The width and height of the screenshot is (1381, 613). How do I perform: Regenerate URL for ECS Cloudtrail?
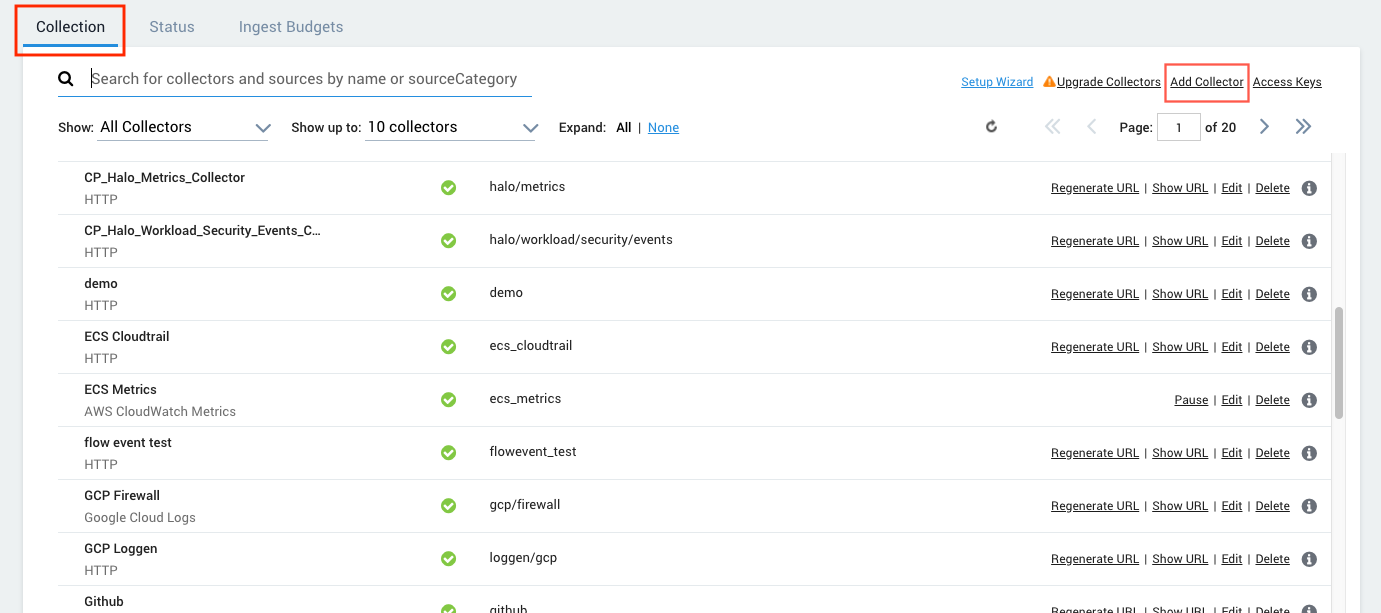click(1094, 347)
